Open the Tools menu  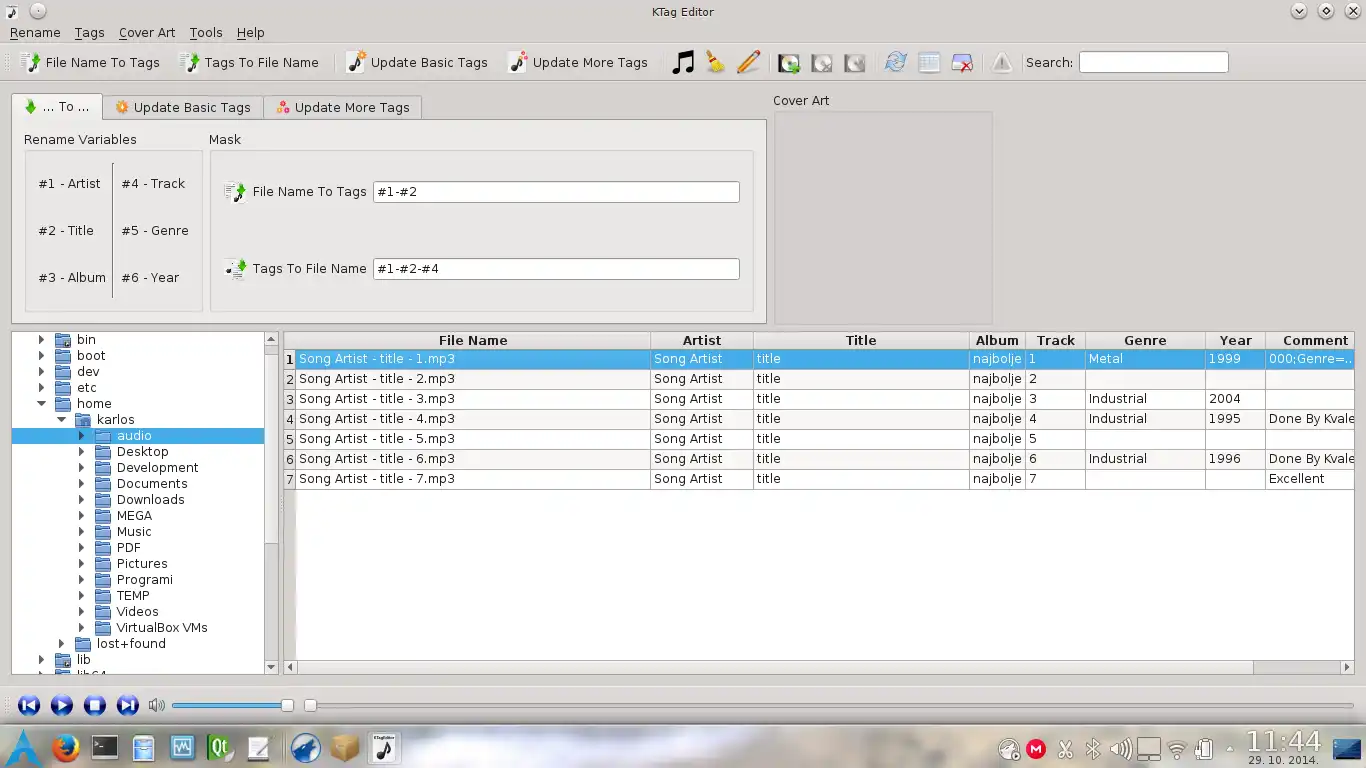point(206,33)
